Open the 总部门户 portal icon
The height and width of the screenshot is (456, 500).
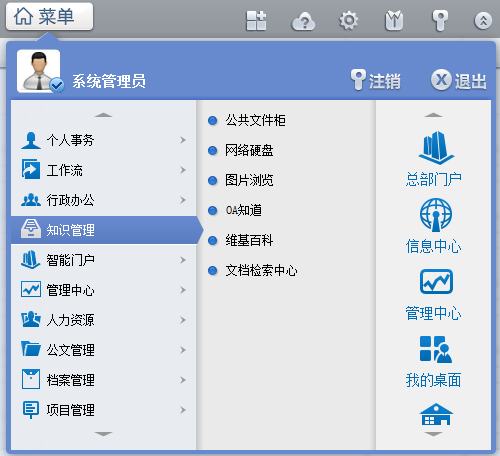[x=436, y=148]
